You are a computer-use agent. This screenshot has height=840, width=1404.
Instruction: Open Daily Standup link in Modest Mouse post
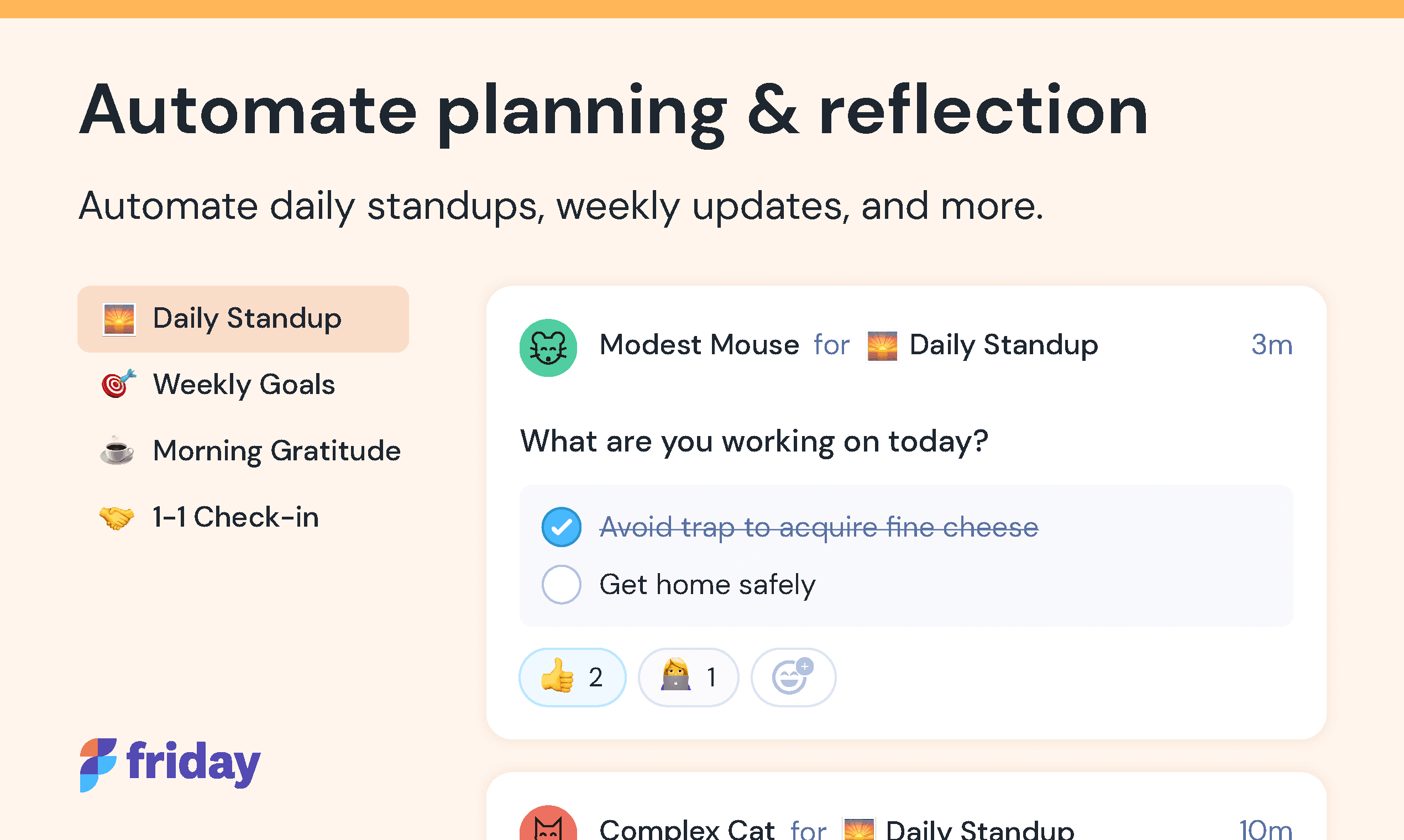pyautogui.click(x=1003, y=345)
